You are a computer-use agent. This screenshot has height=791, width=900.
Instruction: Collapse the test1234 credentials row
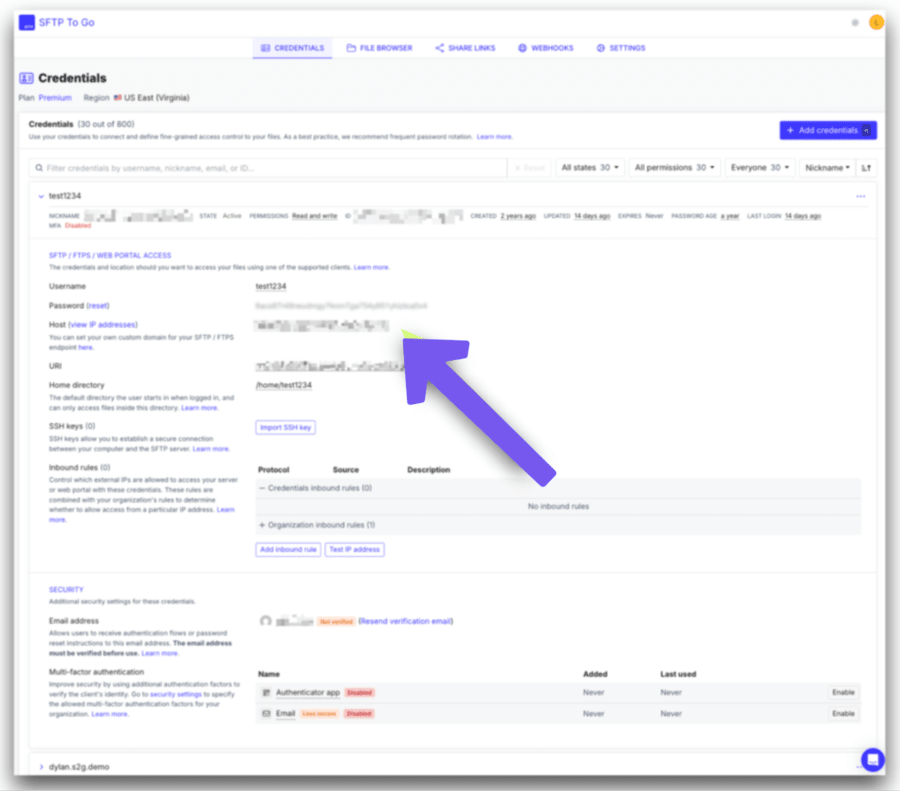[x=40, y=196]
